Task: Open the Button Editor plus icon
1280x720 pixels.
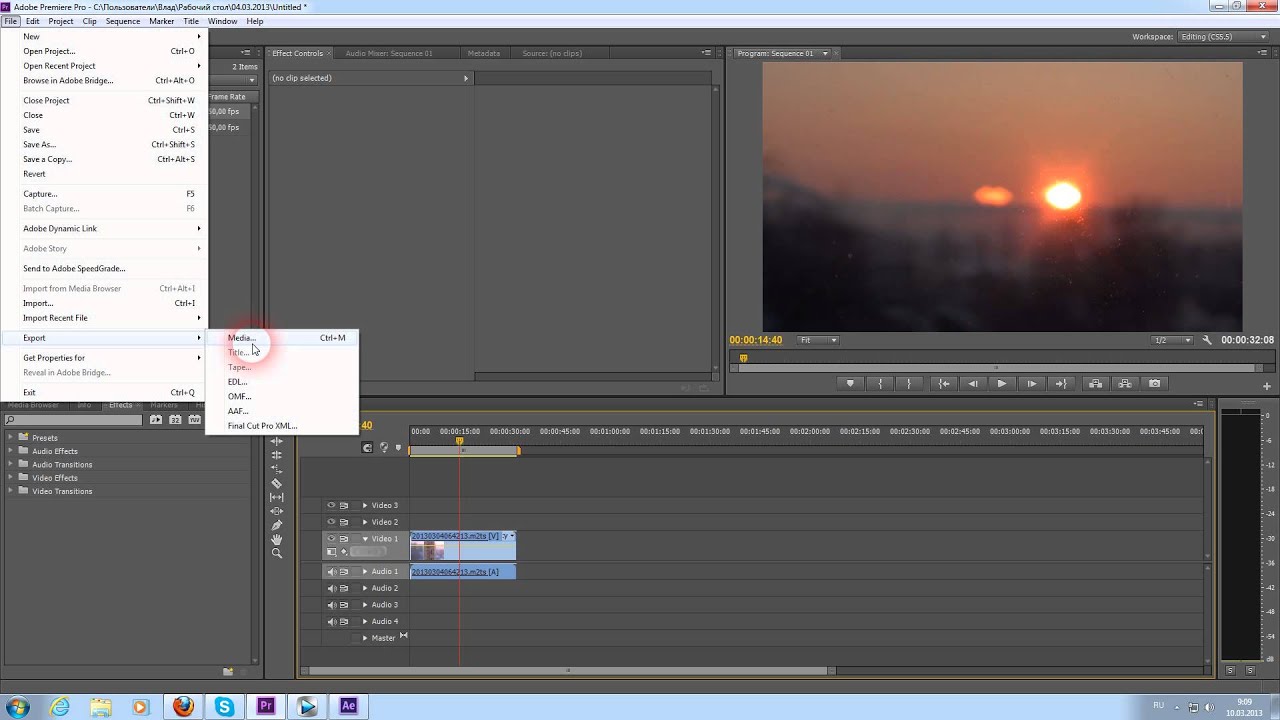Action: point(1267,386)
